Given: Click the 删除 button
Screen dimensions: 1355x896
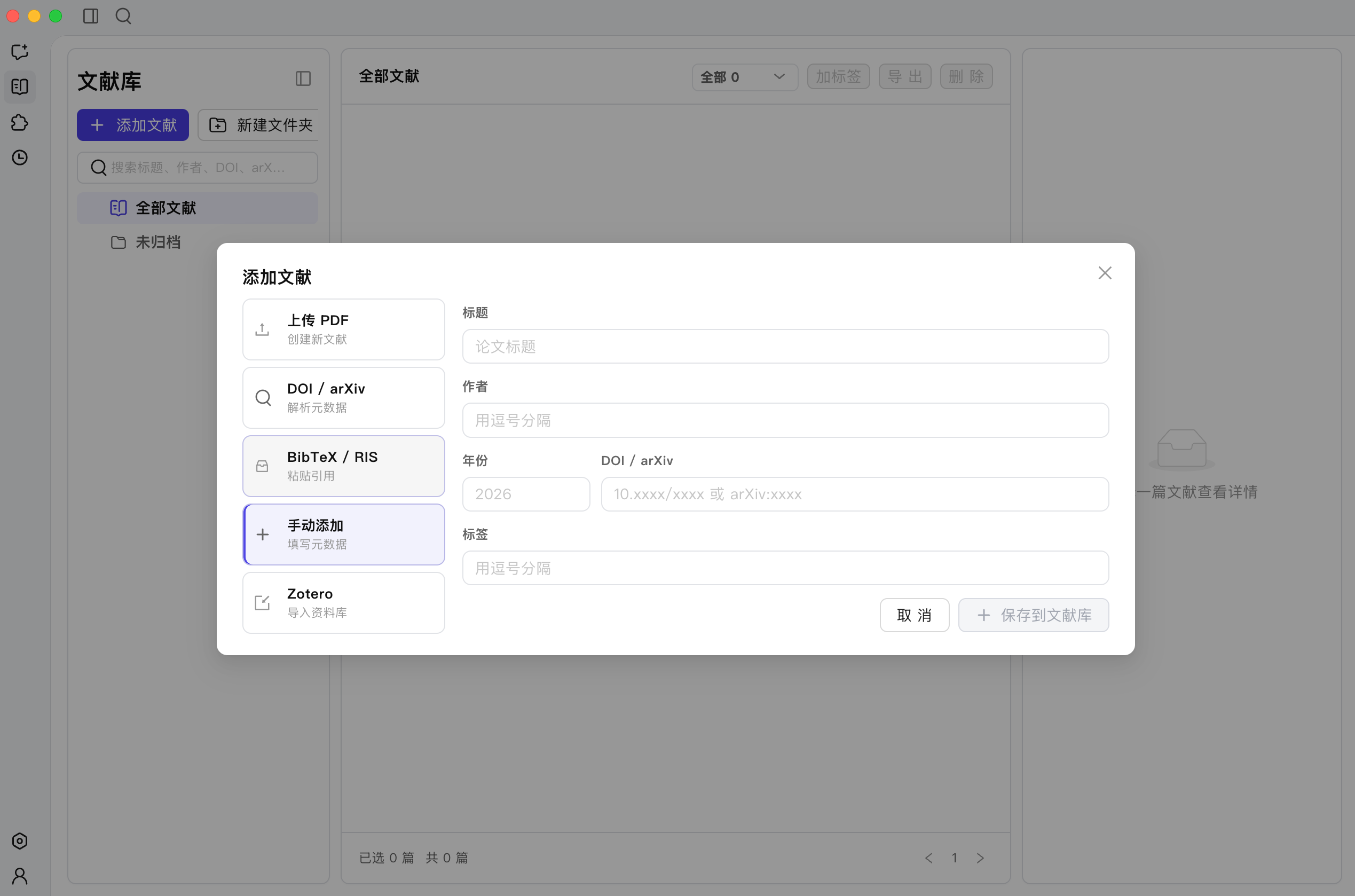Looking at the screenshot, I should tap(966, 76).
